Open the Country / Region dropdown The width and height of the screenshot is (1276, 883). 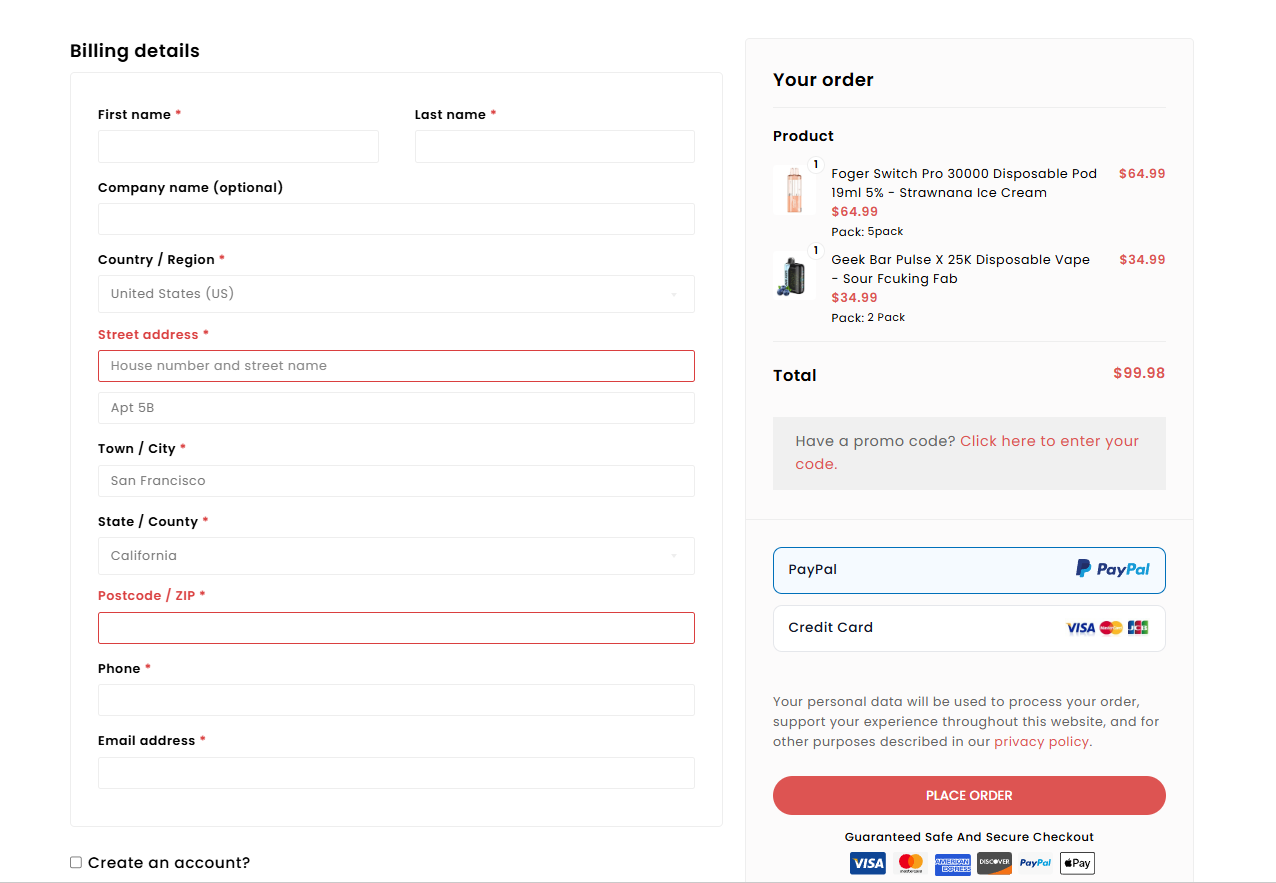click(x=396, y=294)
